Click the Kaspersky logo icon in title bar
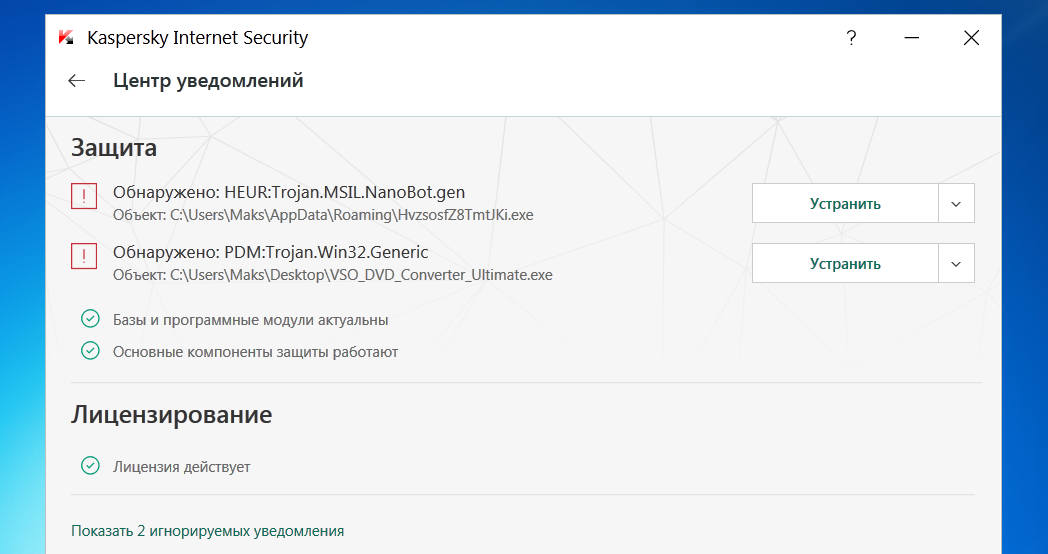Image resolution: width=1048 pixels, height=554 pixels. click(65, 38)
